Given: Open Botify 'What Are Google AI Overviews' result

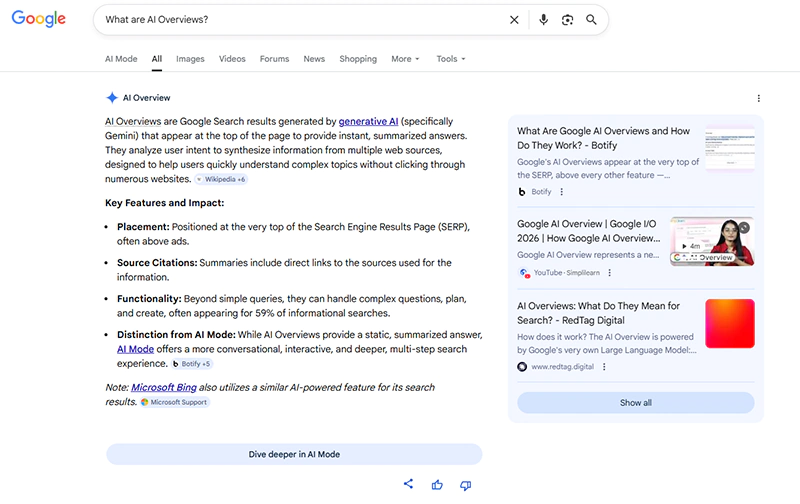Looking at the screenshot, I should tap(604, 138).
